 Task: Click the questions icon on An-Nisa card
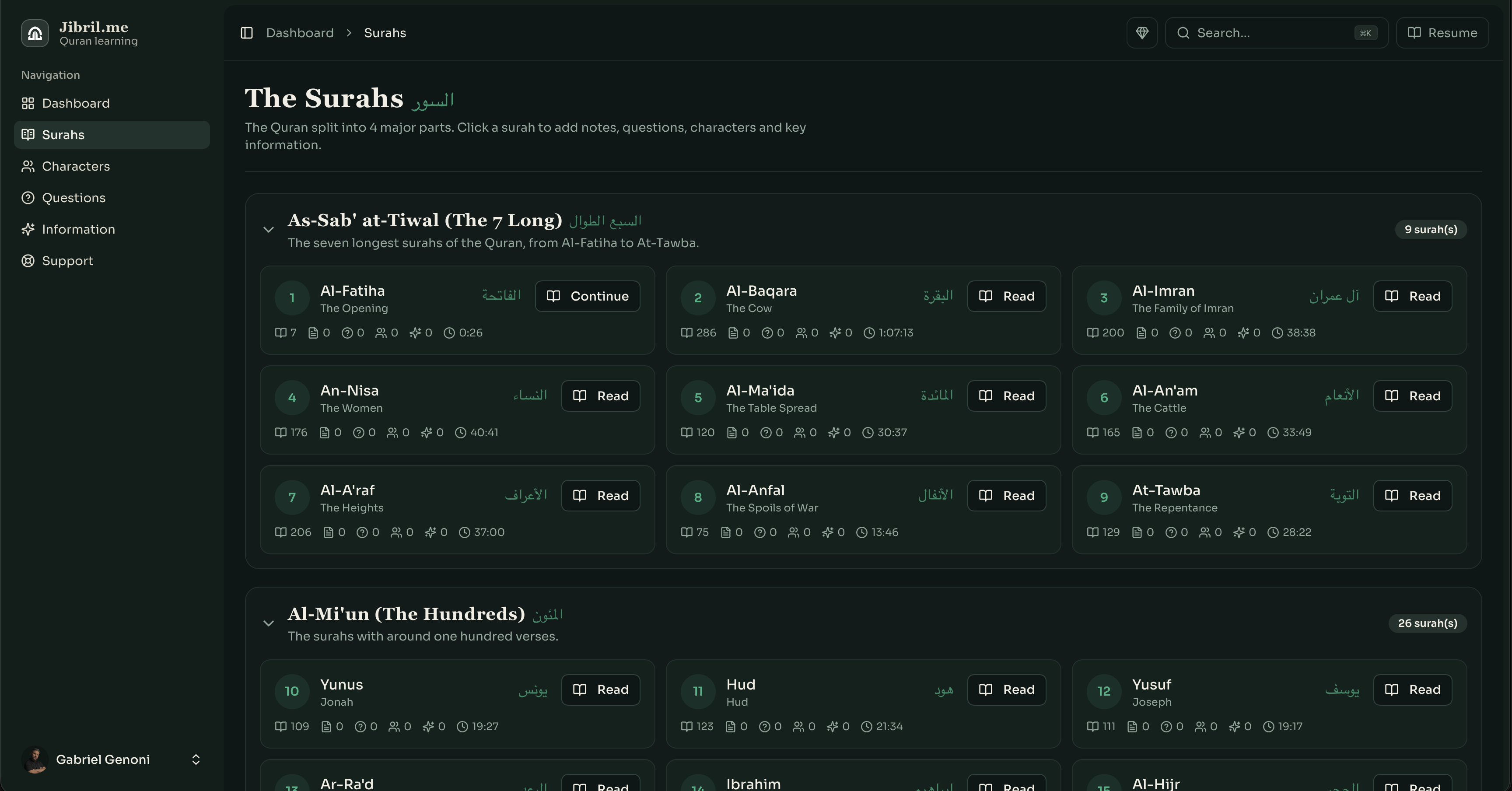point(358,432)
